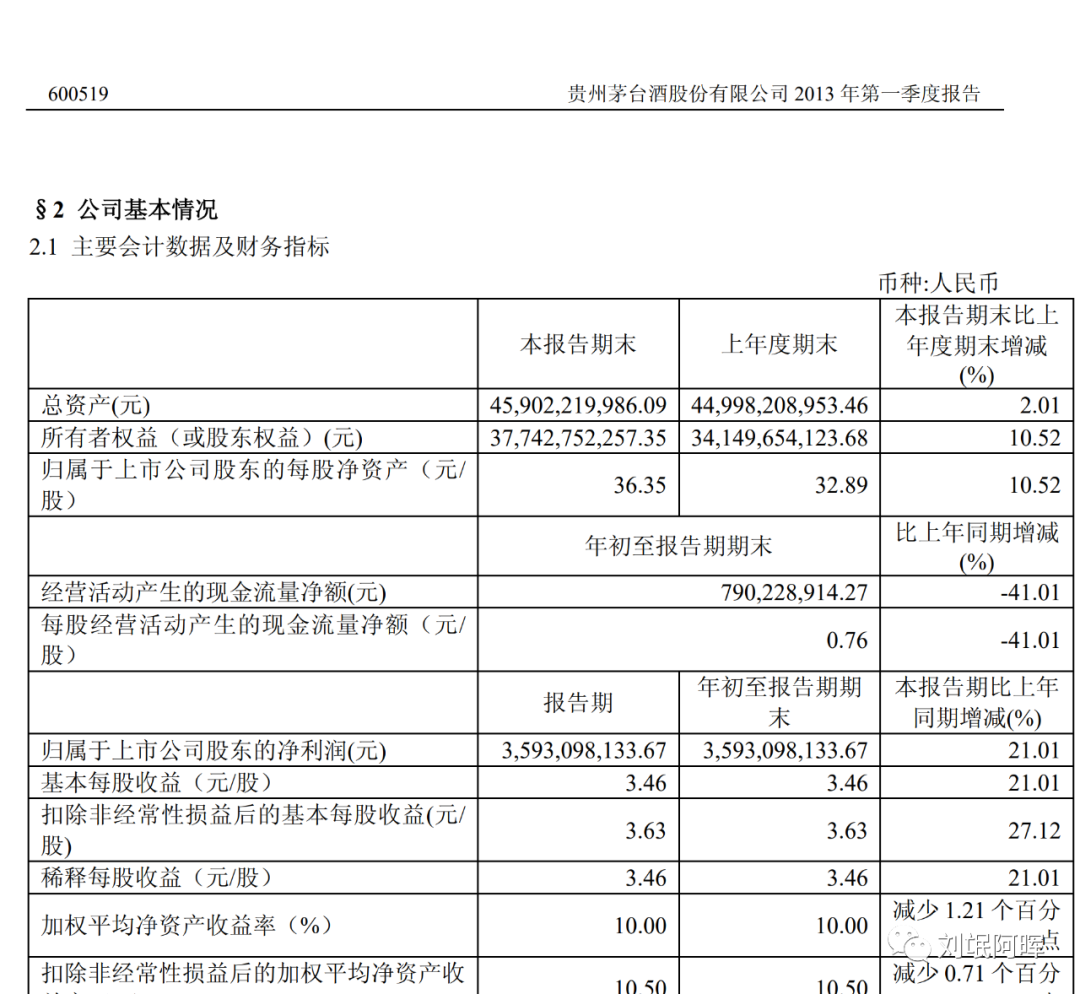Viewport: 1080px width, 994px height.
Task: Click the value 45,902,219,986.09
Action: (x=578, y=405)
